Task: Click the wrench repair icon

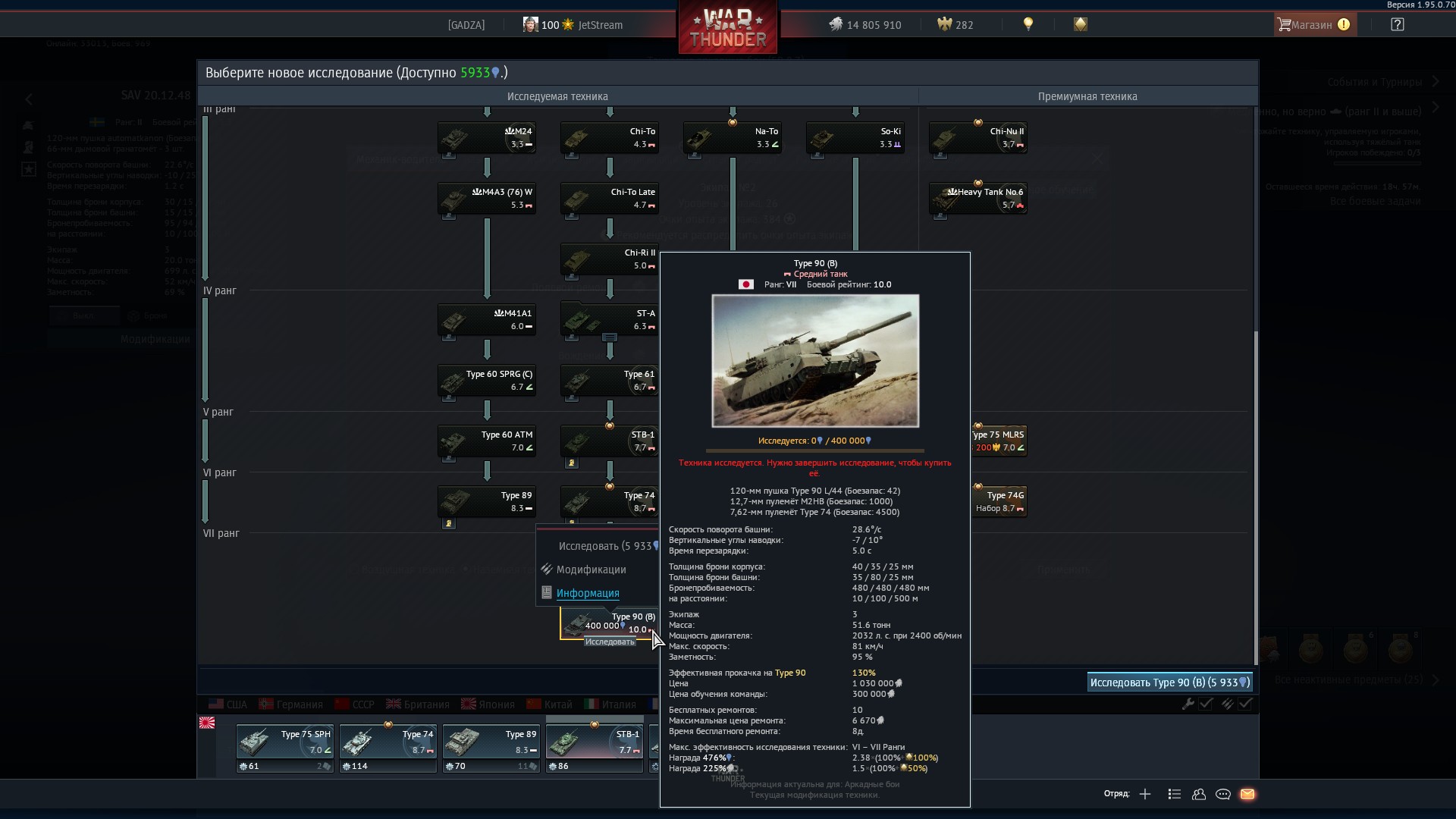Action: pyautogui.click(x=1188, y=704)
